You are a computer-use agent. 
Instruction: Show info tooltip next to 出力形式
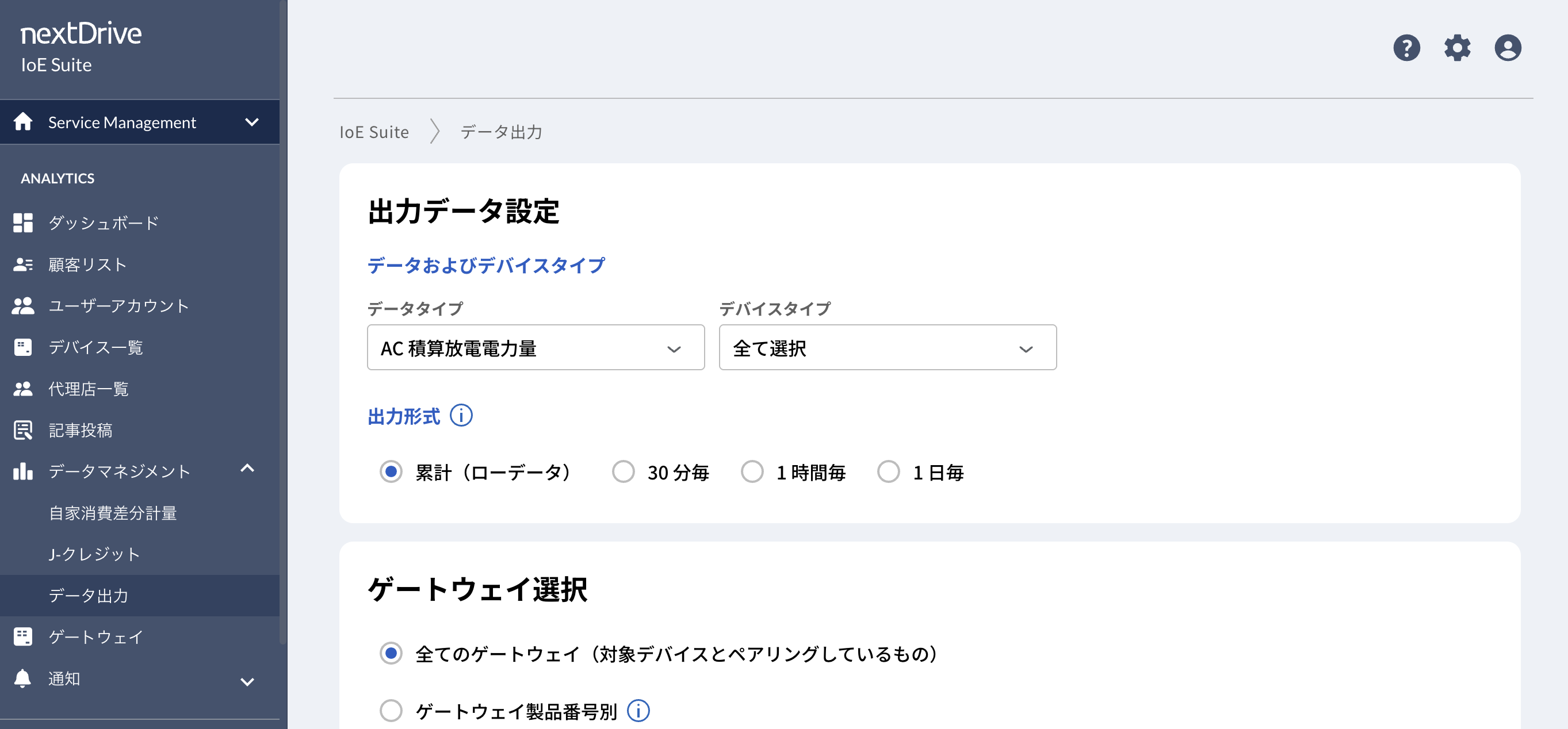(461, 416)
